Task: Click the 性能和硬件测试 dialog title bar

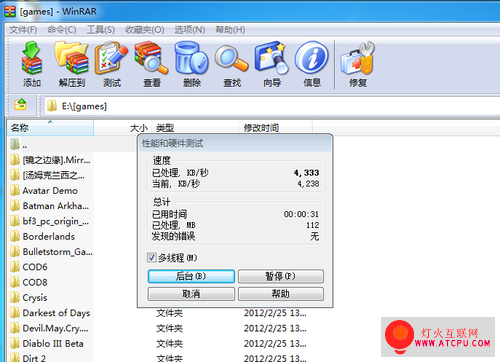Action: 235,144
